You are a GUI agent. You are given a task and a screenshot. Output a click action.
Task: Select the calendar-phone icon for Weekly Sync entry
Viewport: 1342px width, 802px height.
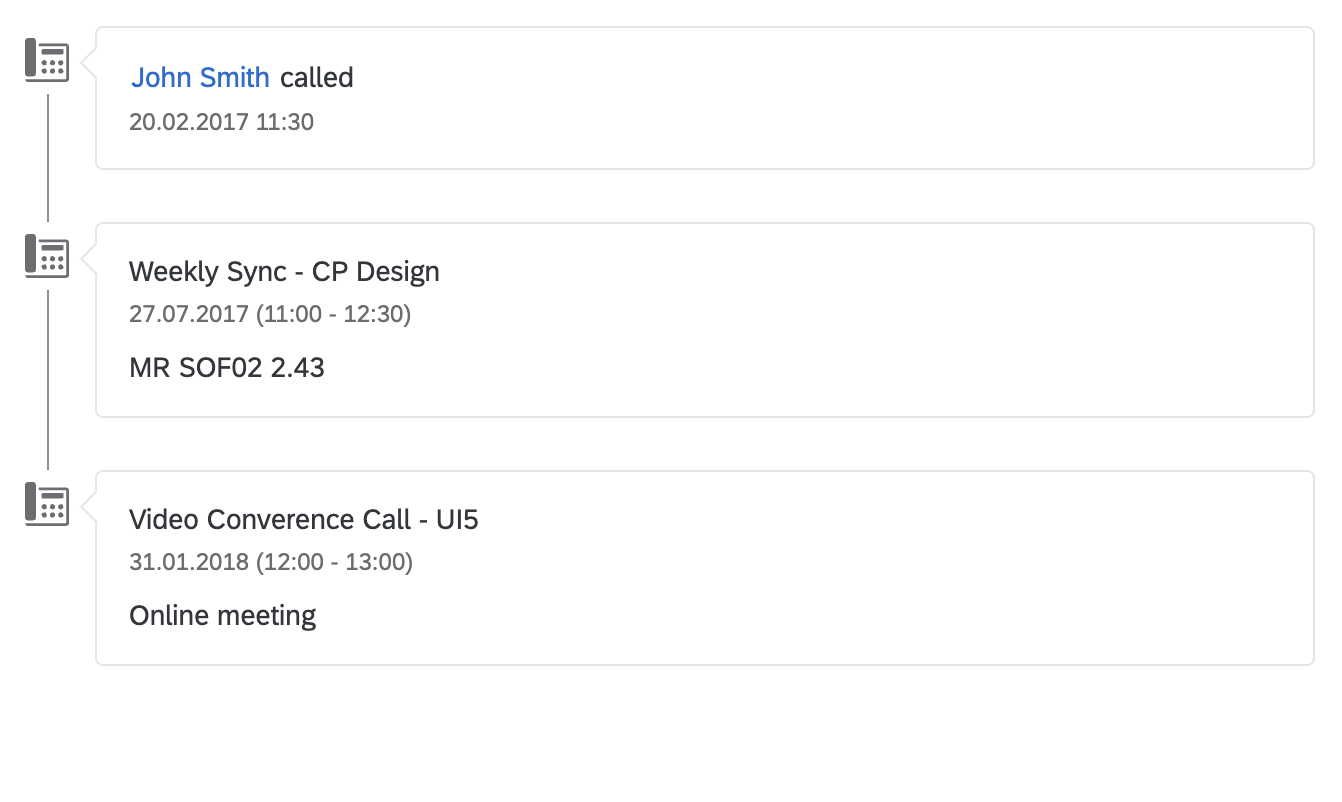pos(45,255)
